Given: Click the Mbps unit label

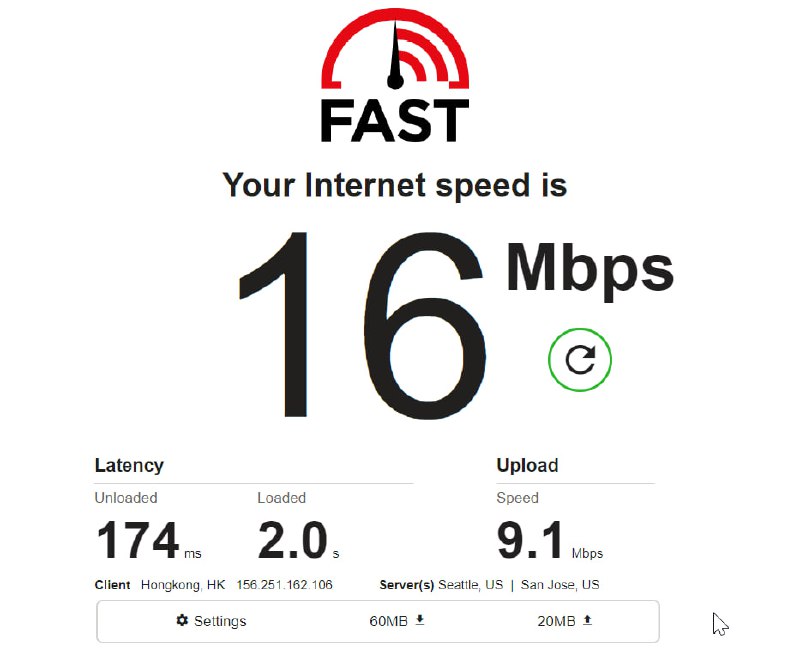Looking at the screenshot, I should click(x=590, y=271).
